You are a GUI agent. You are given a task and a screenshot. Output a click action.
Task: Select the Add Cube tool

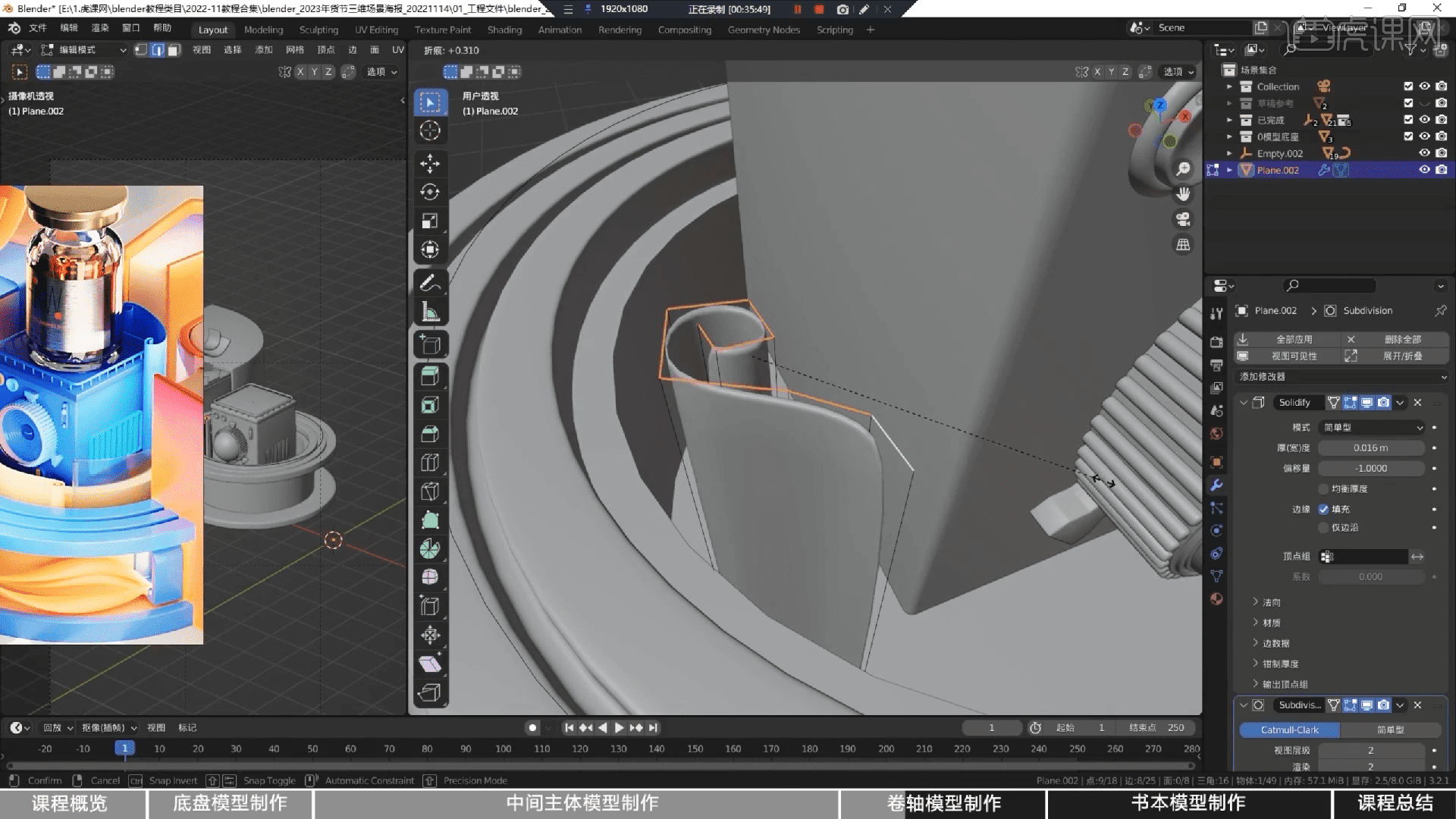430,344
